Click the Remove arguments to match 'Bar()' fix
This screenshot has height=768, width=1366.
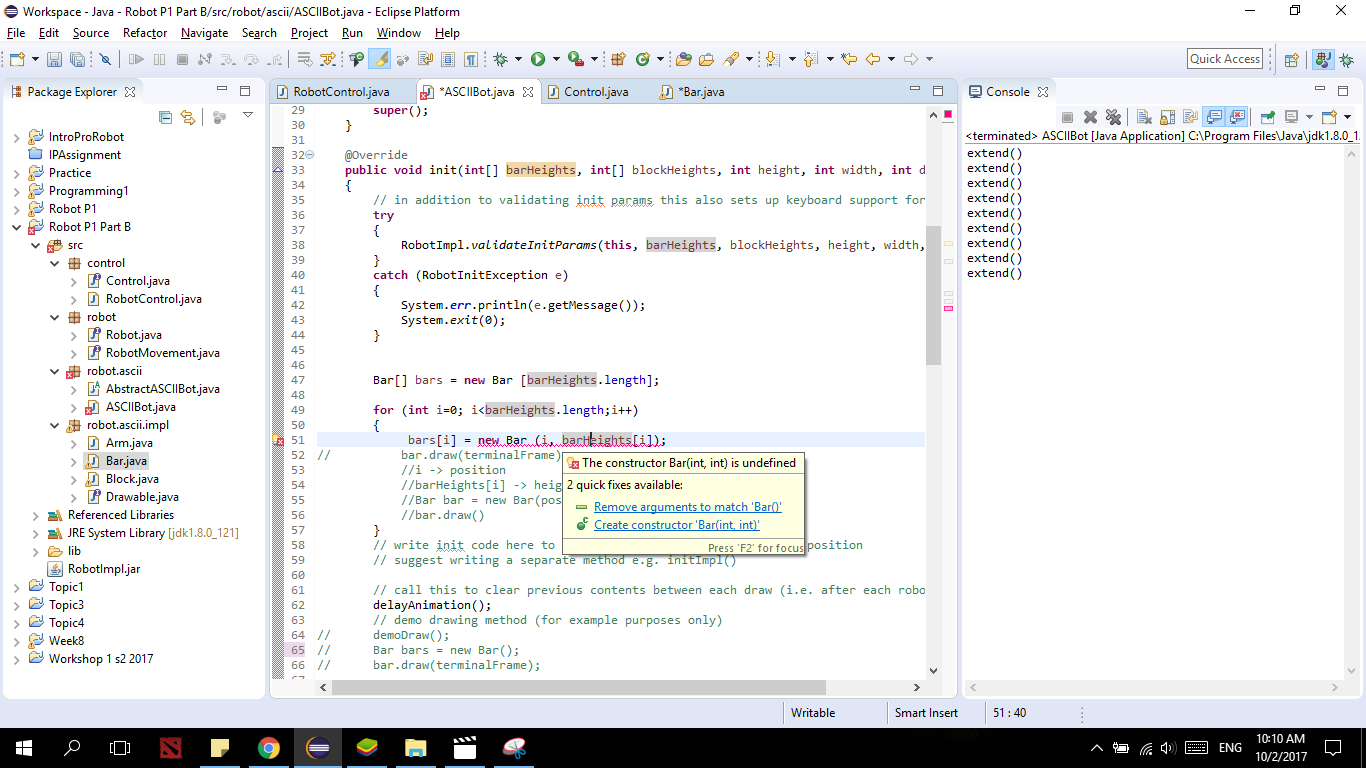pyautogui.click(x=687, y=507)
